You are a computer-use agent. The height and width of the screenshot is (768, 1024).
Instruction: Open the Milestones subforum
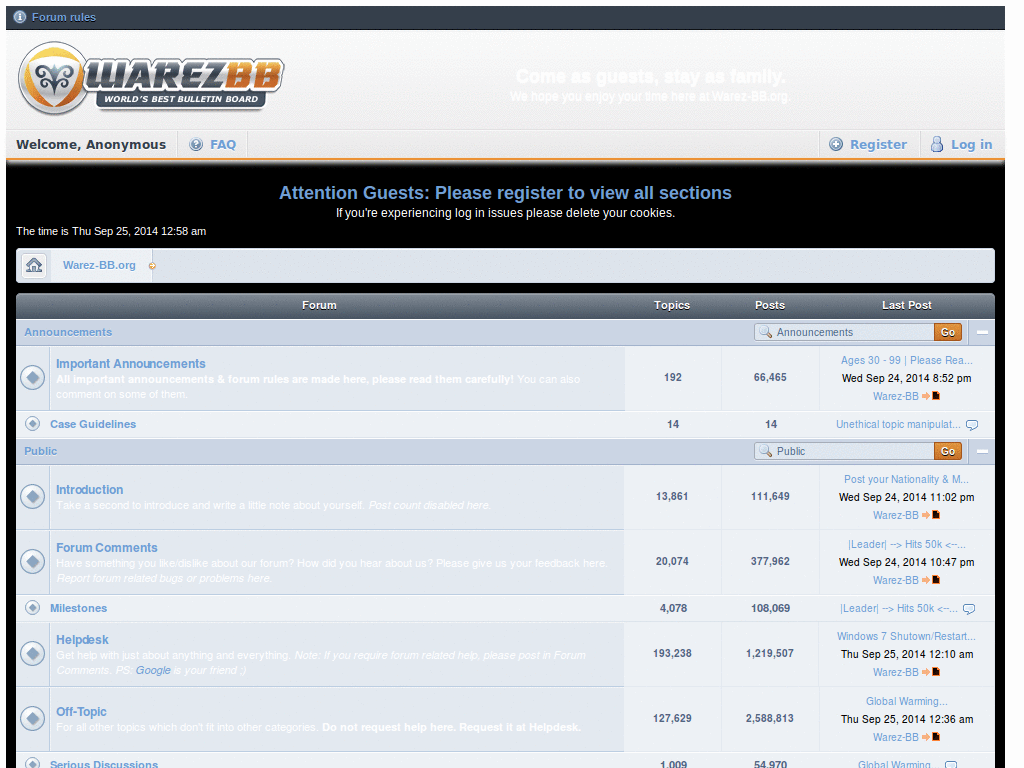click(x=78, y=608)
